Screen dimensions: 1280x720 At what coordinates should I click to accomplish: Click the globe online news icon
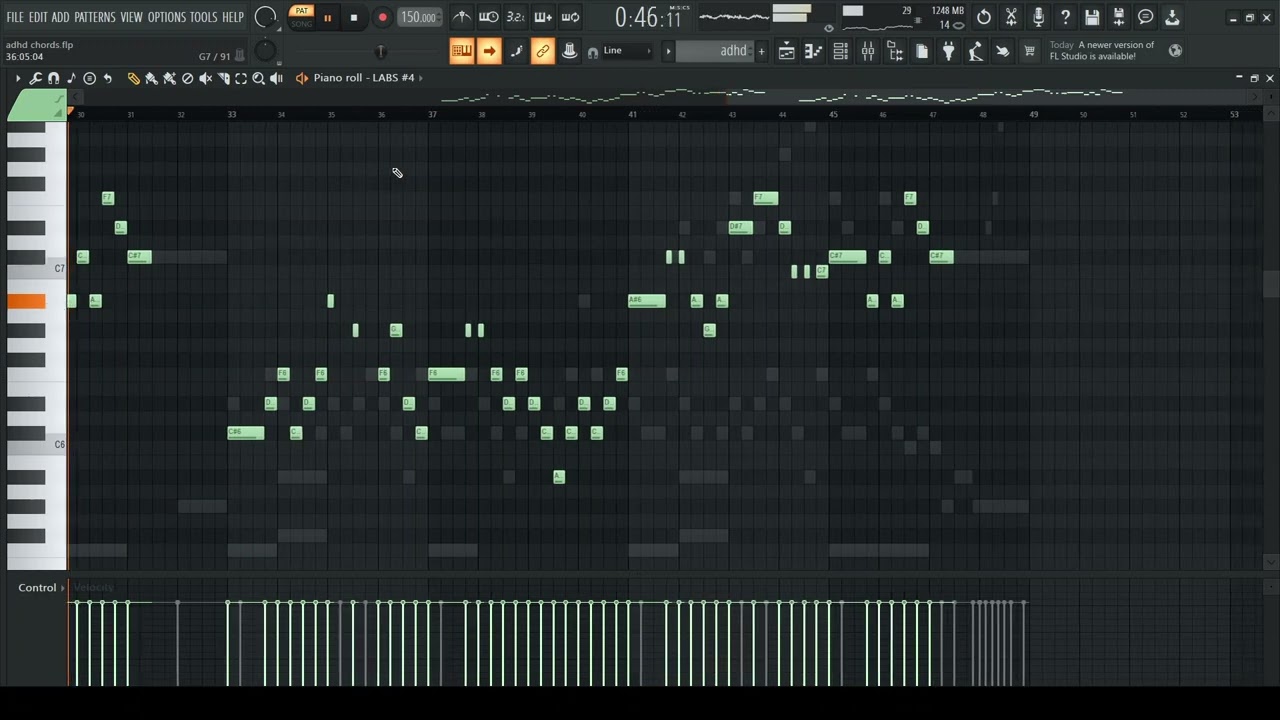point(1175,51)
